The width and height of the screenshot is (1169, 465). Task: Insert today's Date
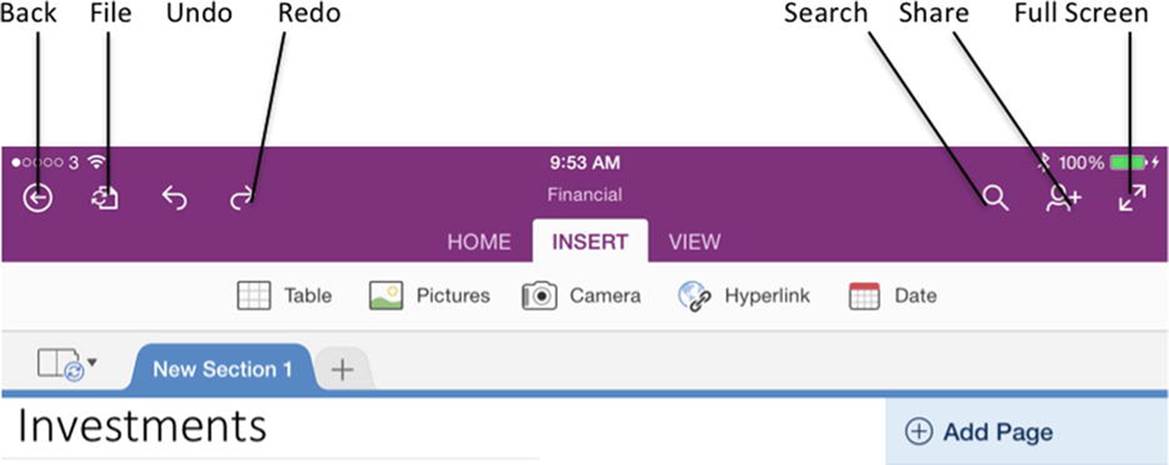click(892, 296)
